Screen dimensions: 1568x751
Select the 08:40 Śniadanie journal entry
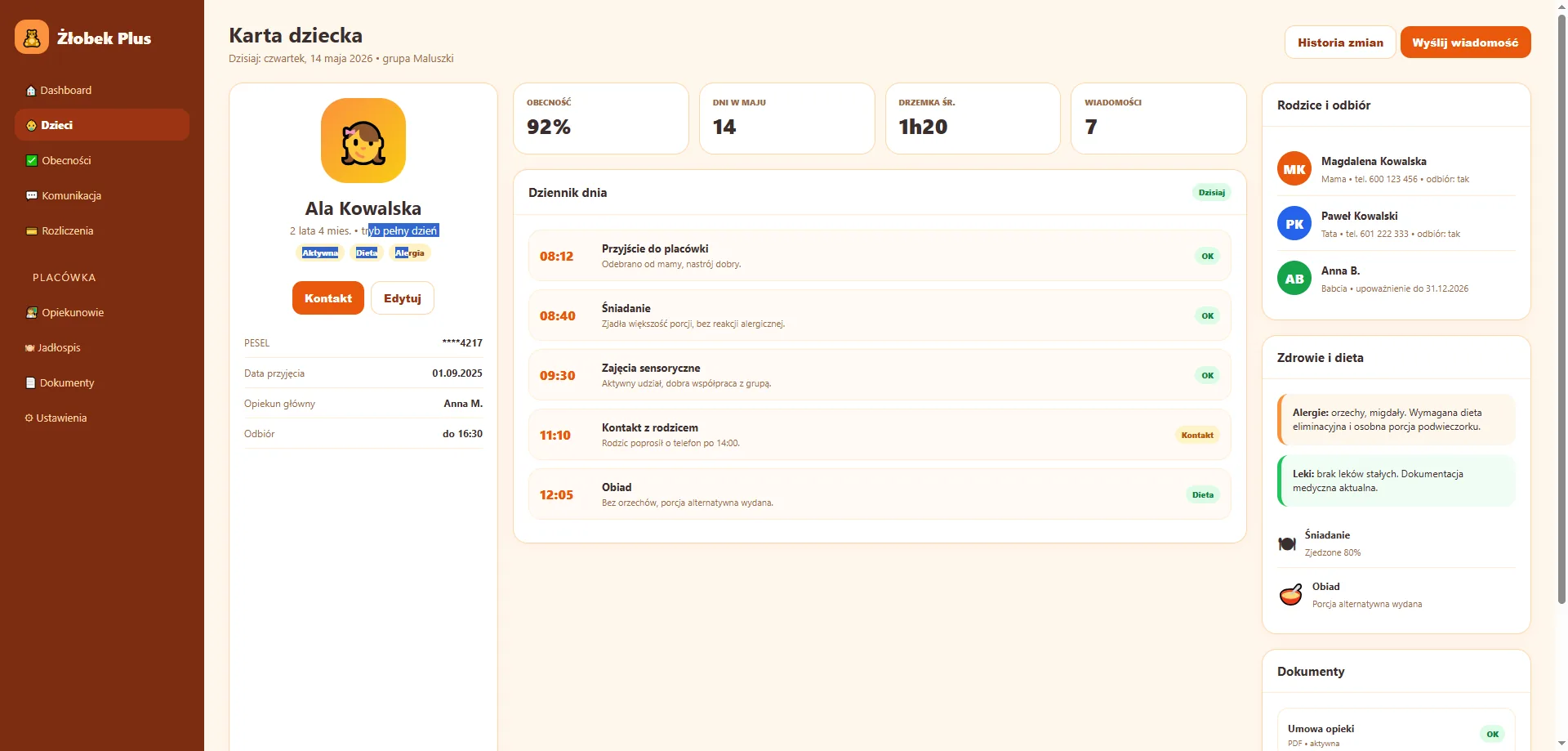pos(880,315)
